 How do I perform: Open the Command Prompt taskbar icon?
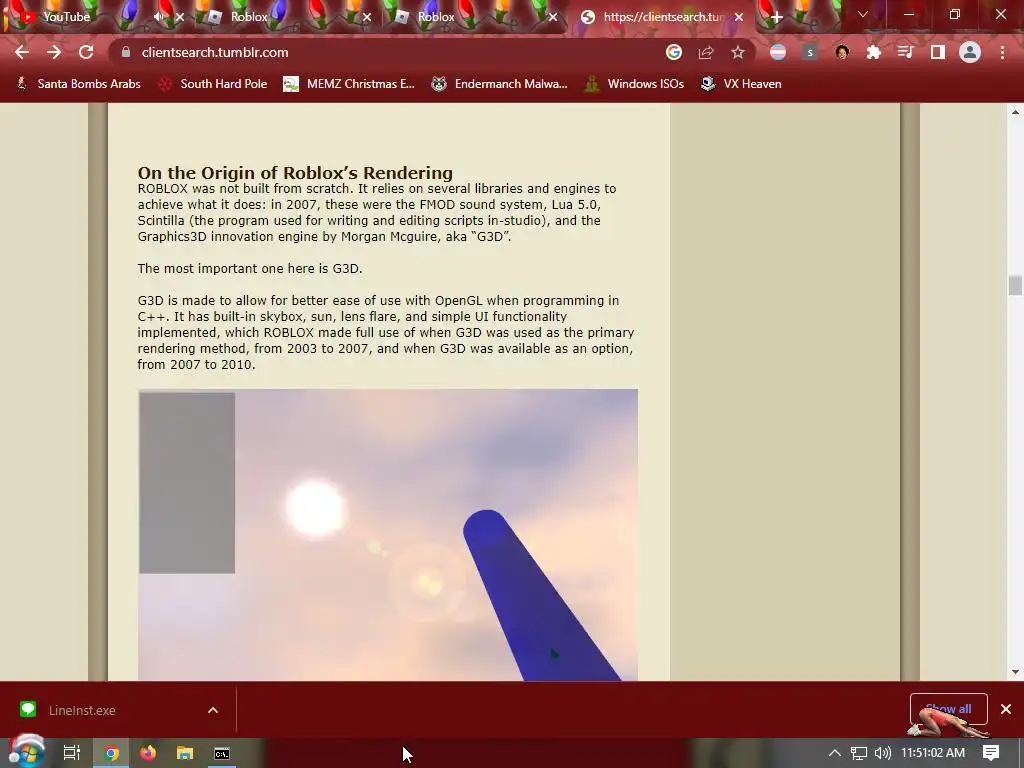point(222,753)
